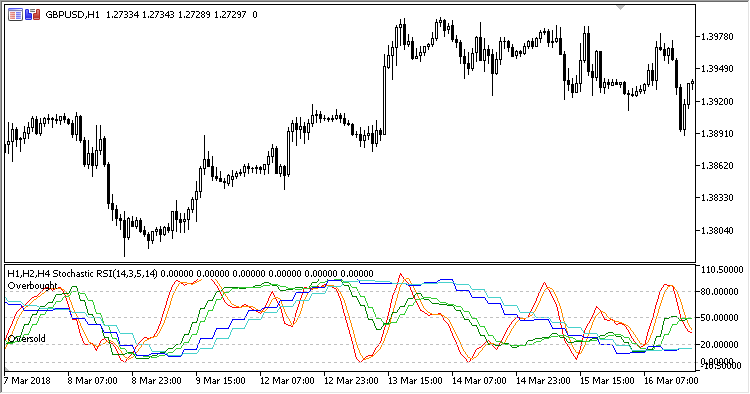Click the table-style icon beside GBPUSD
The height and width of the screenshot is (394, 750).
pyautogui.click(x=15, y=15)
